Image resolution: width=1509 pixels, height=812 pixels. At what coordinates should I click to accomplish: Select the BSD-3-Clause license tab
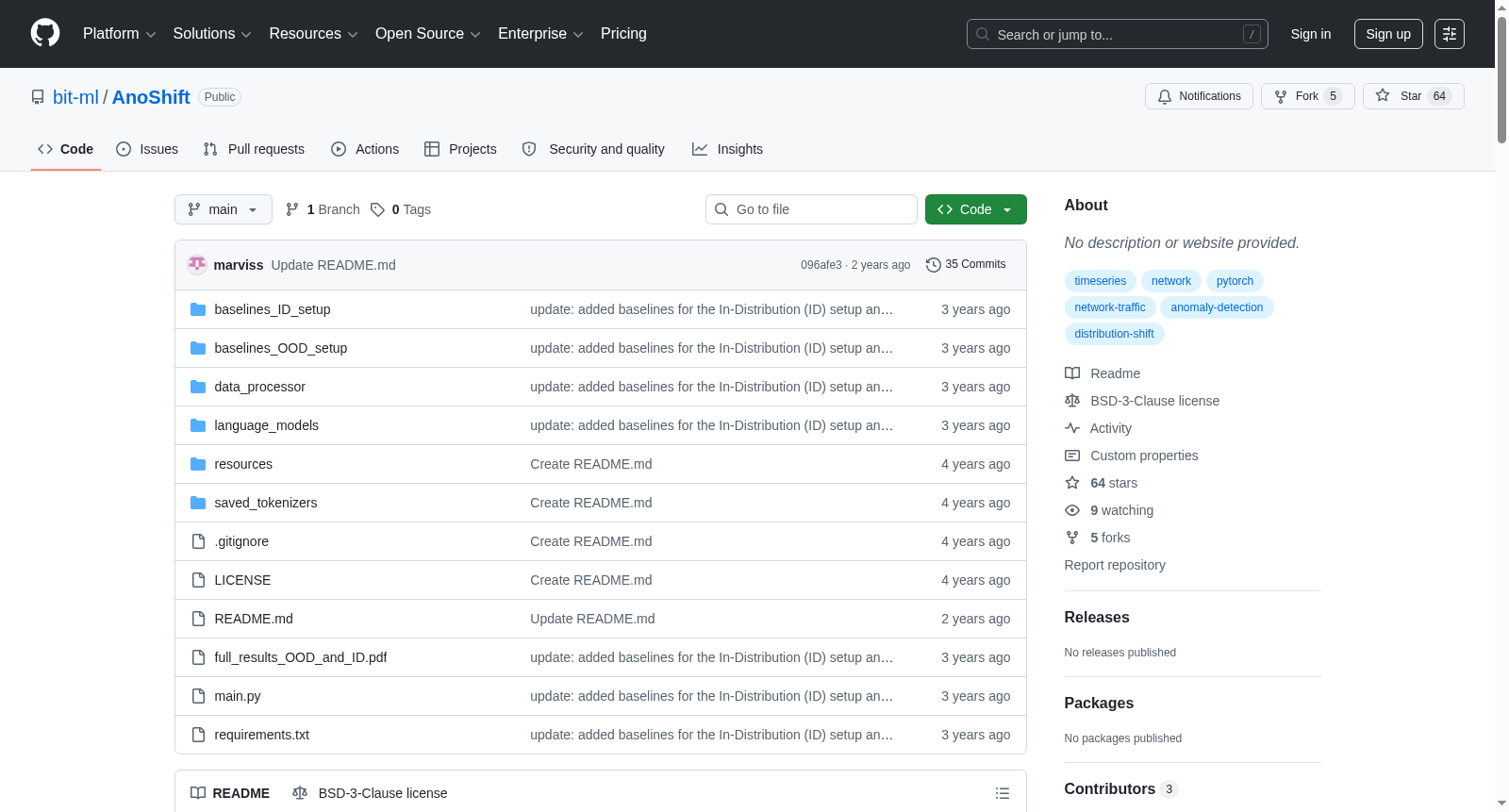click(x=370, y=793)
